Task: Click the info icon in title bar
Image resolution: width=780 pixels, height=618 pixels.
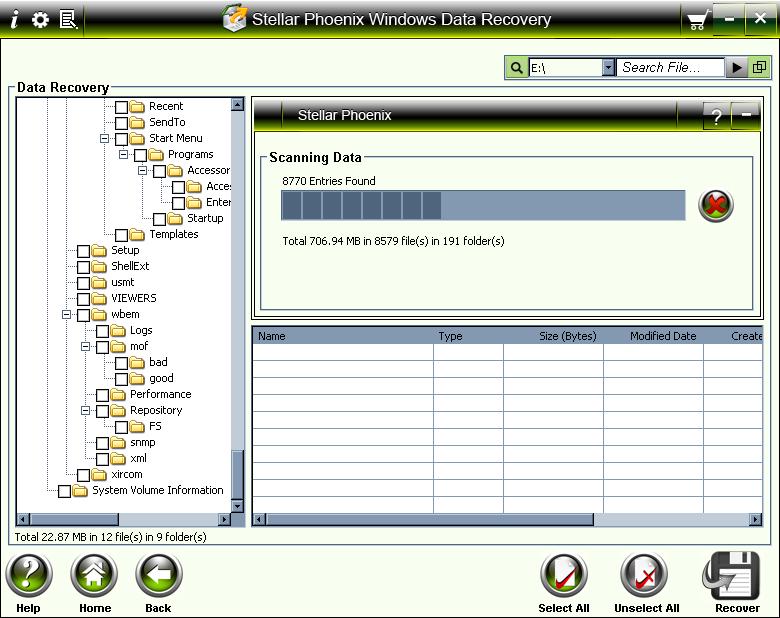Action: (14, 19)
